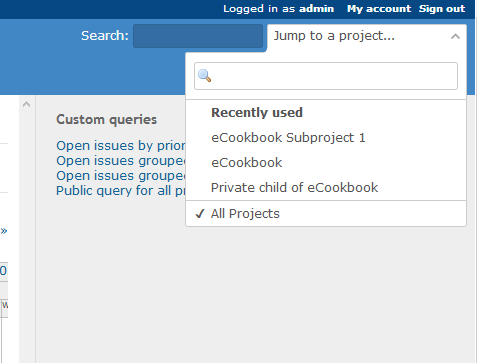Click the up chevron arrow of project dropdown
This screenshot has width=477, height=363.
(x=455, y=36)
